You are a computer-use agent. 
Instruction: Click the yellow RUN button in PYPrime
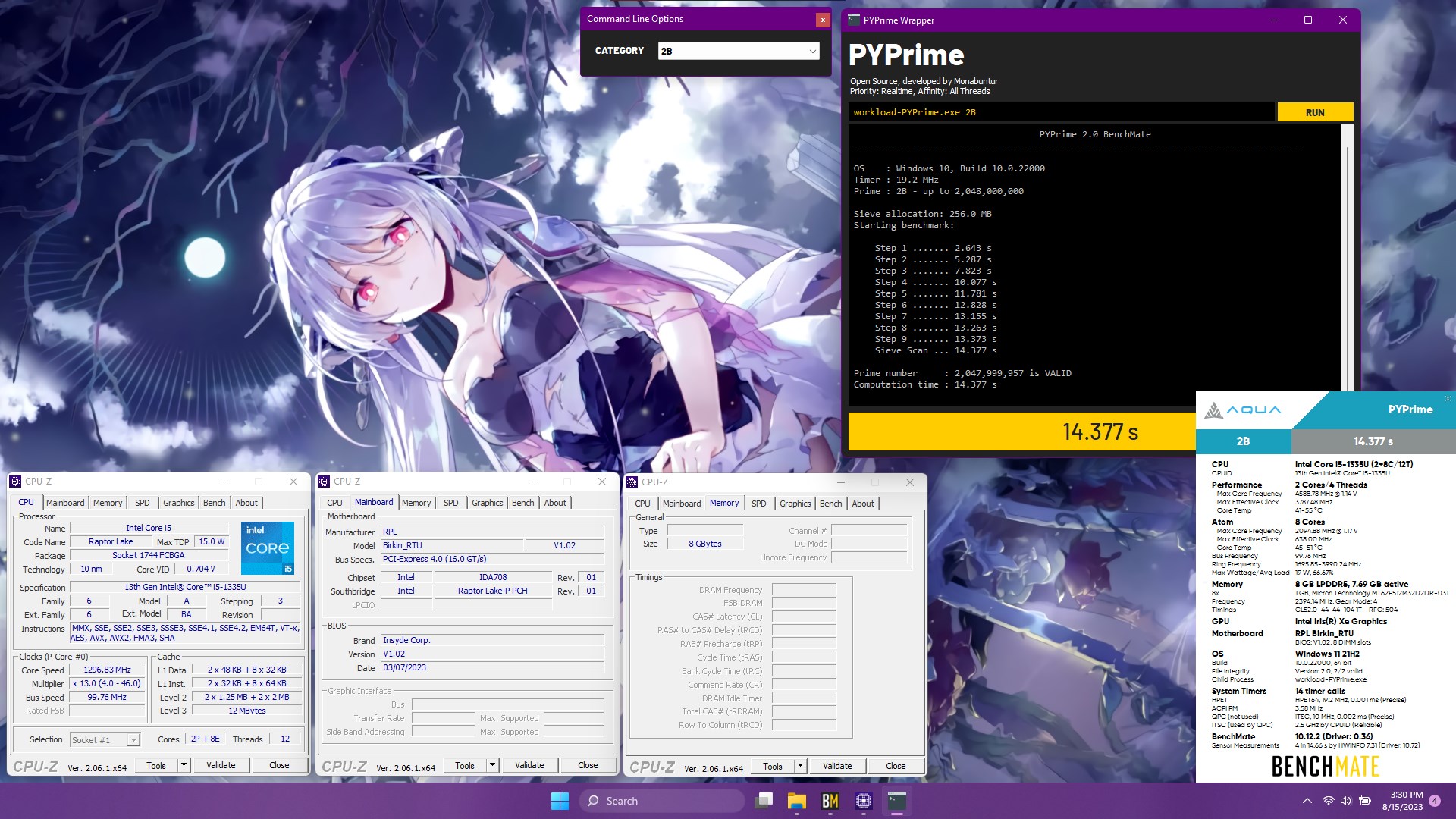click(1315, 112)
